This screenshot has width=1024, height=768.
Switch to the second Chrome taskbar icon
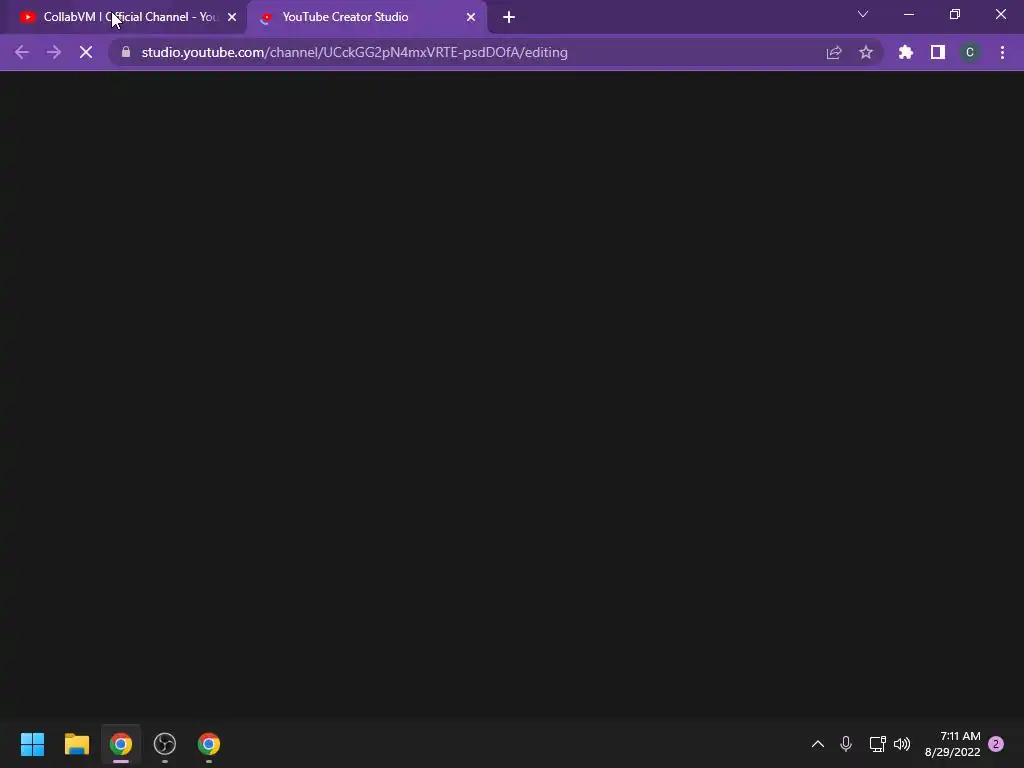coord(209,744)
